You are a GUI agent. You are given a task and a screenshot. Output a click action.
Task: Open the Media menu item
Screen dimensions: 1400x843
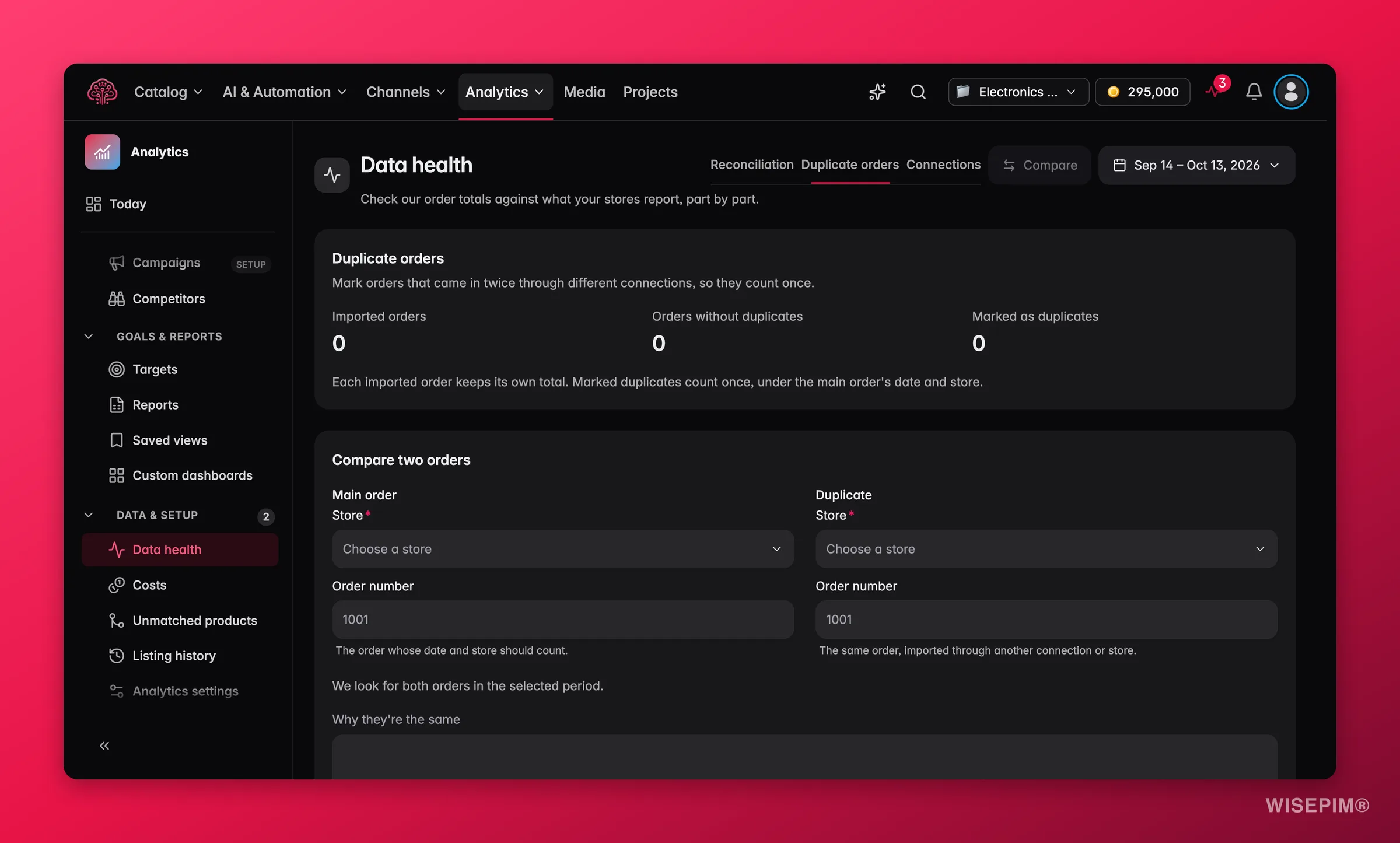pyautogui.click(x=584, y=92)
